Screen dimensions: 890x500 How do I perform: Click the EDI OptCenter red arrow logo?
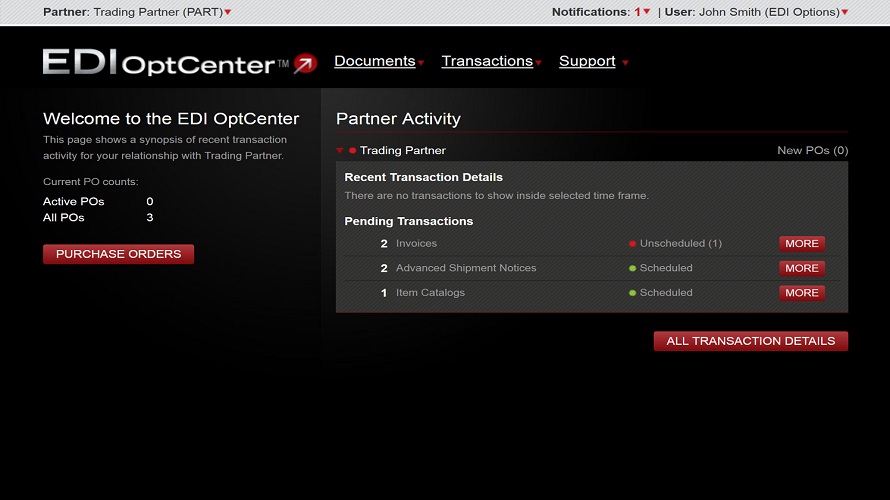click(305, 63)
